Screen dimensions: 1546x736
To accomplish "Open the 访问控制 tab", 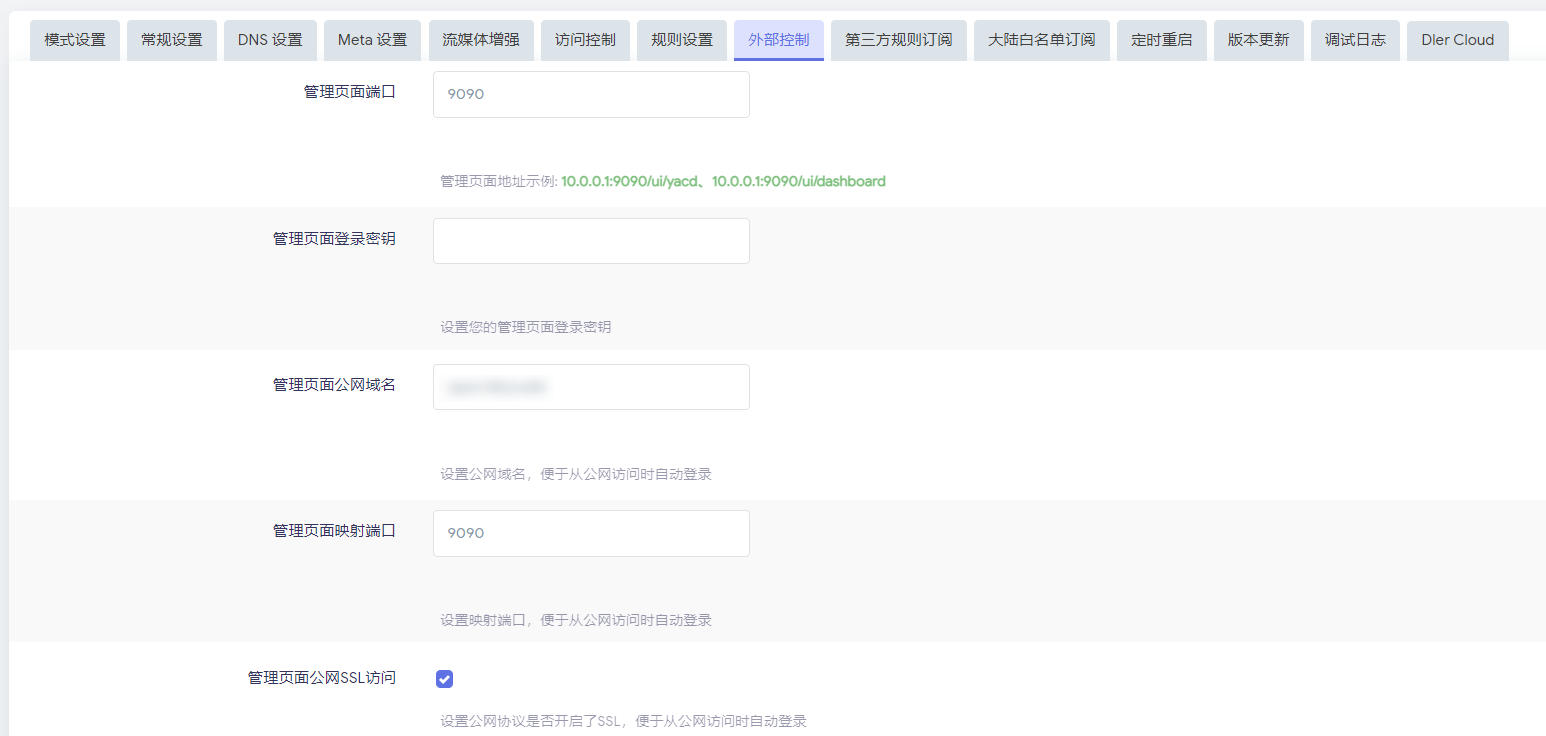I will pos(585,40).
